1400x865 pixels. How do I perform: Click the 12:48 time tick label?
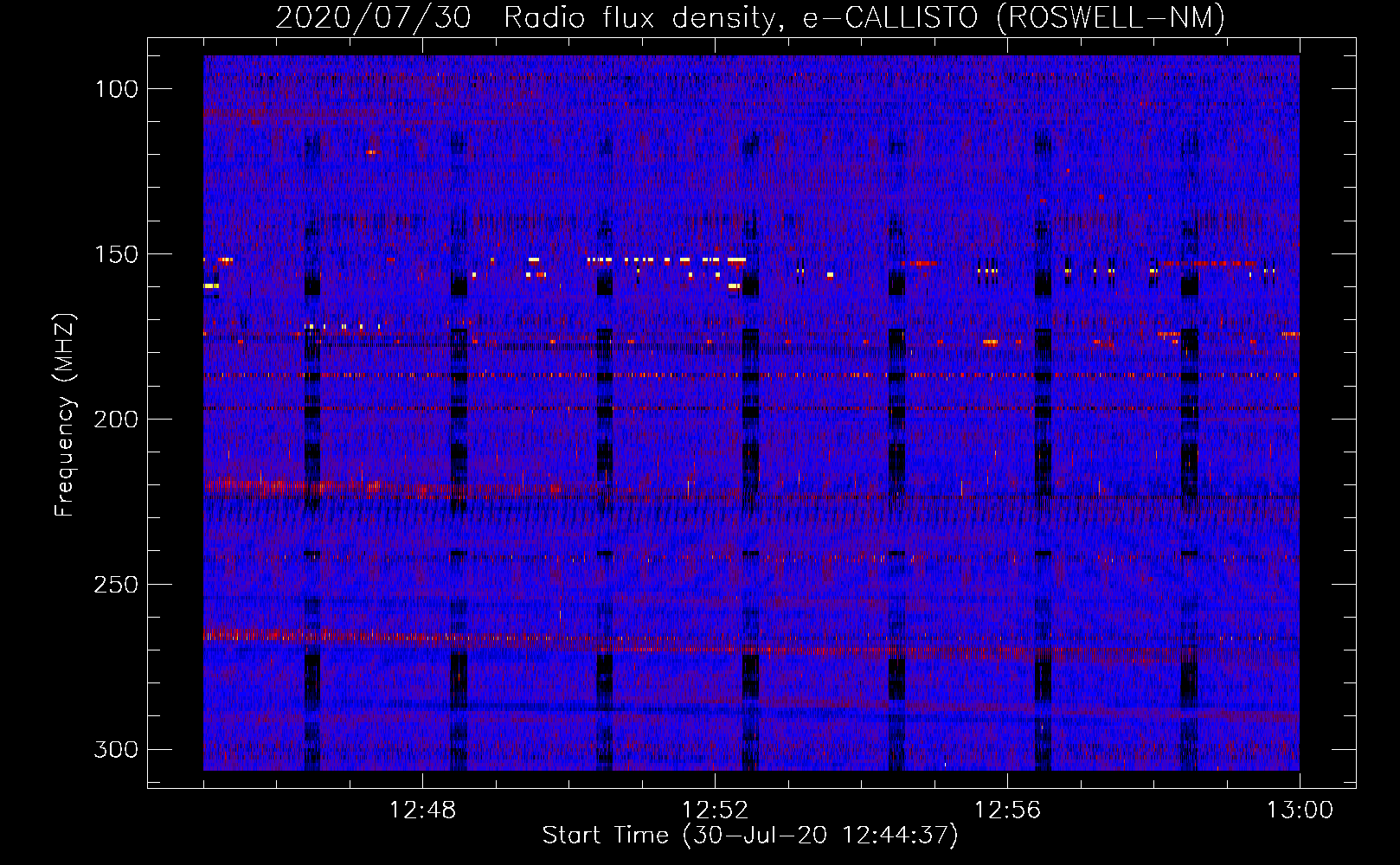pos(422,811)
